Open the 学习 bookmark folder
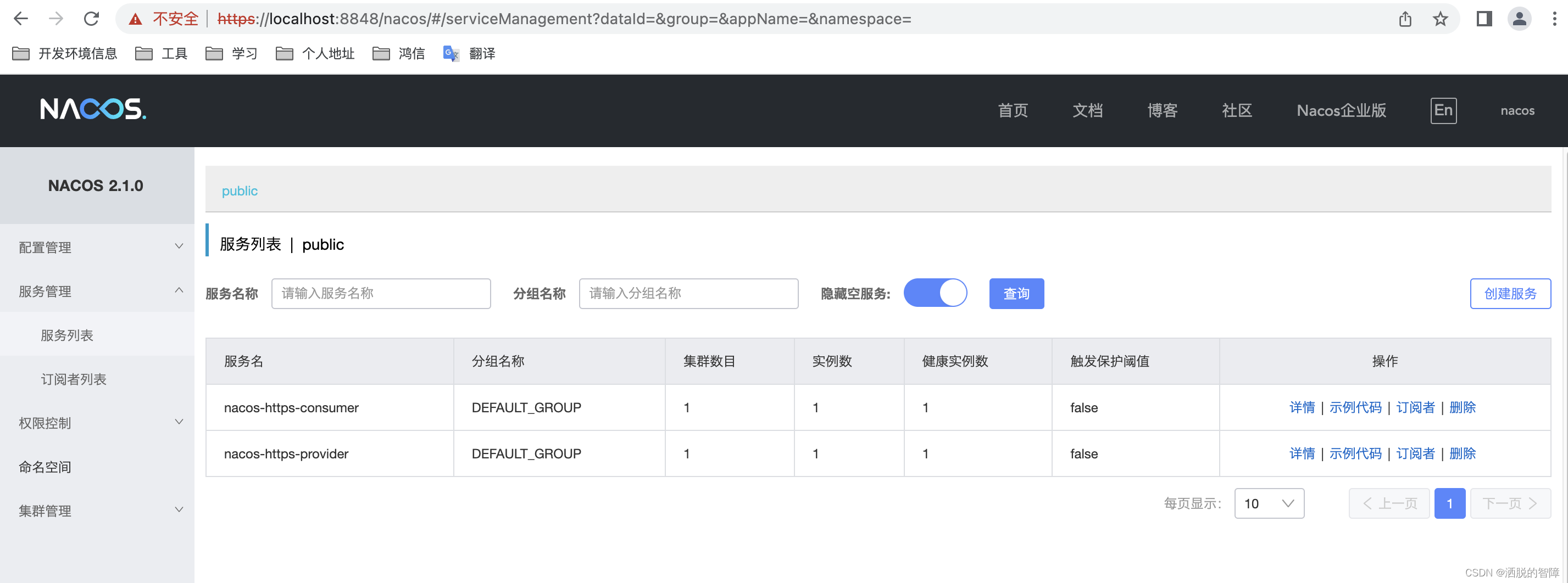This screenshot has height=583, width=1568. pyautogui.click(x=231, y=53)
